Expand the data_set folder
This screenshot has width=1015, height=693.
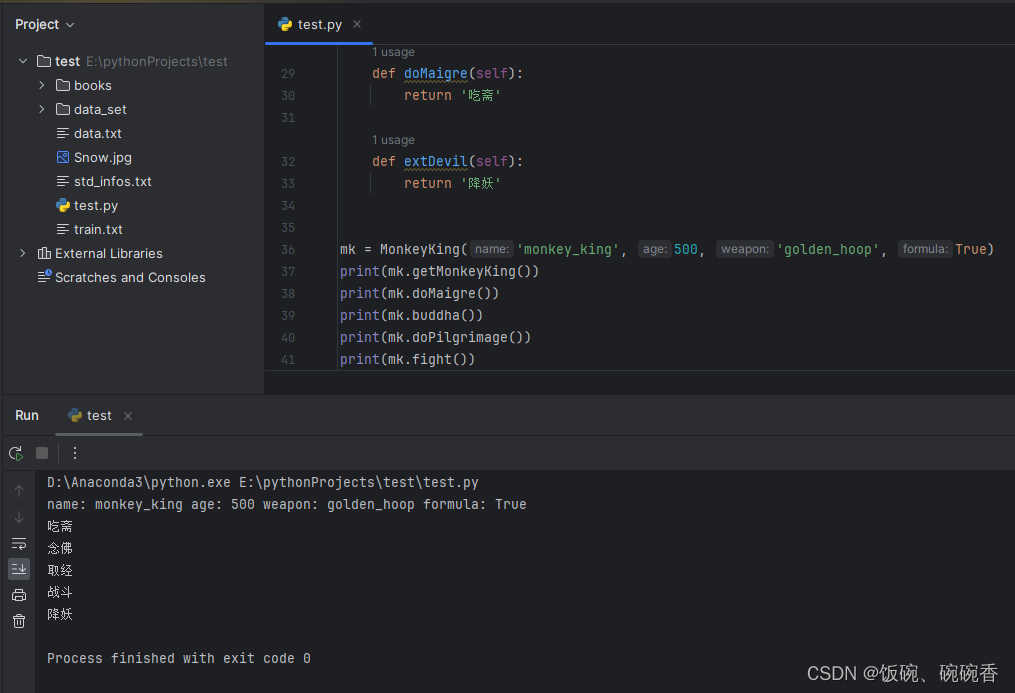click(x=42, y=109)
